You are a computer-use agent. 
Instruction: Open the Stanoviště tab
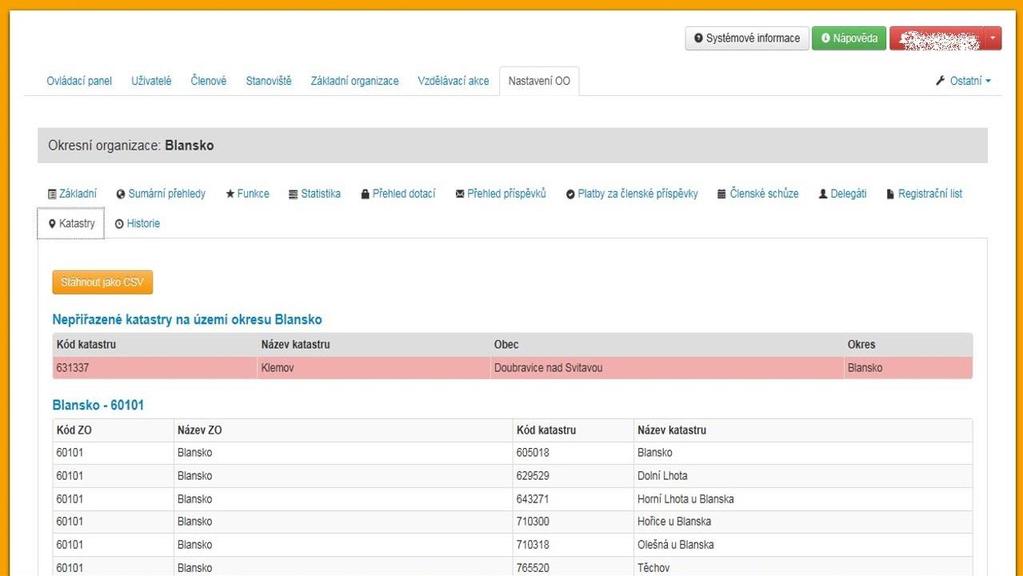[268, 81]
